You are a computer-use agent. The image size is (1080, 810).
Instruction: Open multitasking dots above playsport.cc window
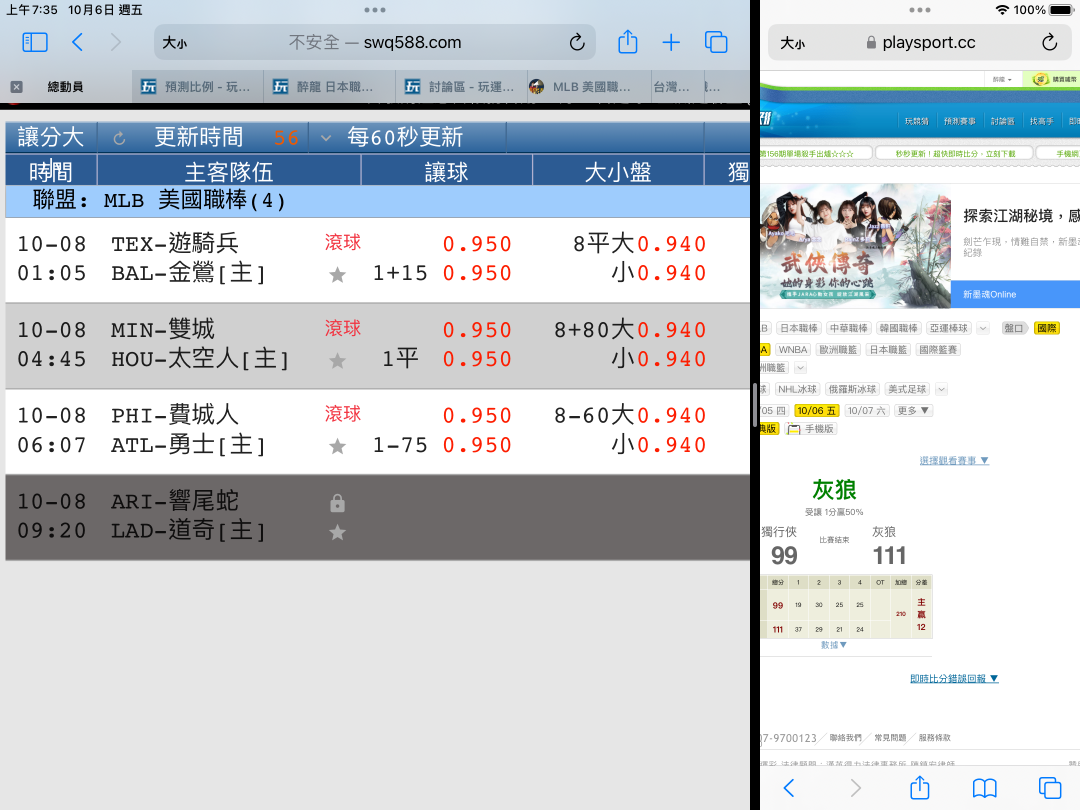point(920,10)
